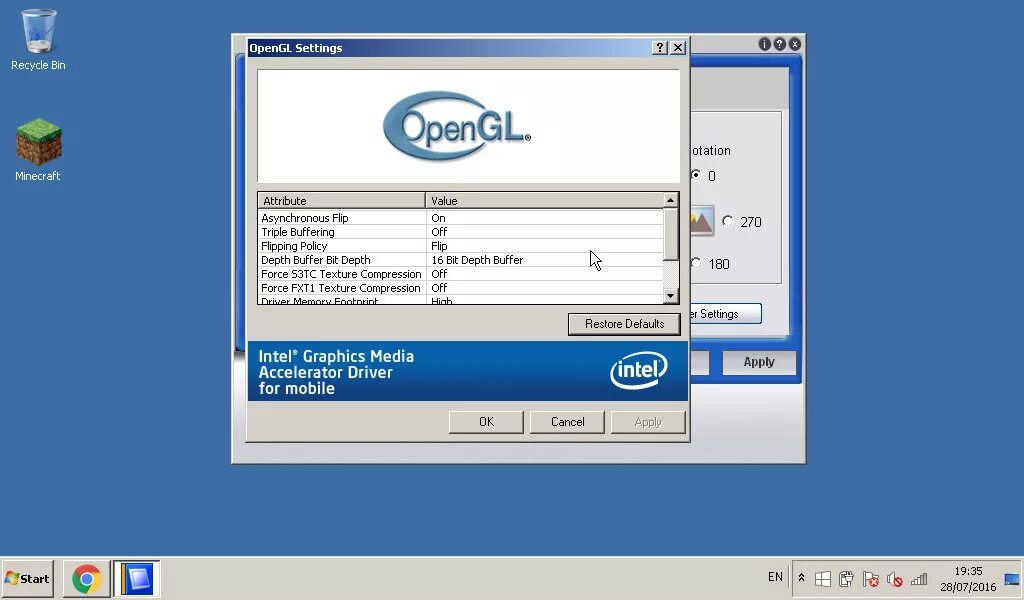Select Force S3TC Texture Compression attribute
Image resolution: width=1024 pixels, height=600 pixels.
342,274
